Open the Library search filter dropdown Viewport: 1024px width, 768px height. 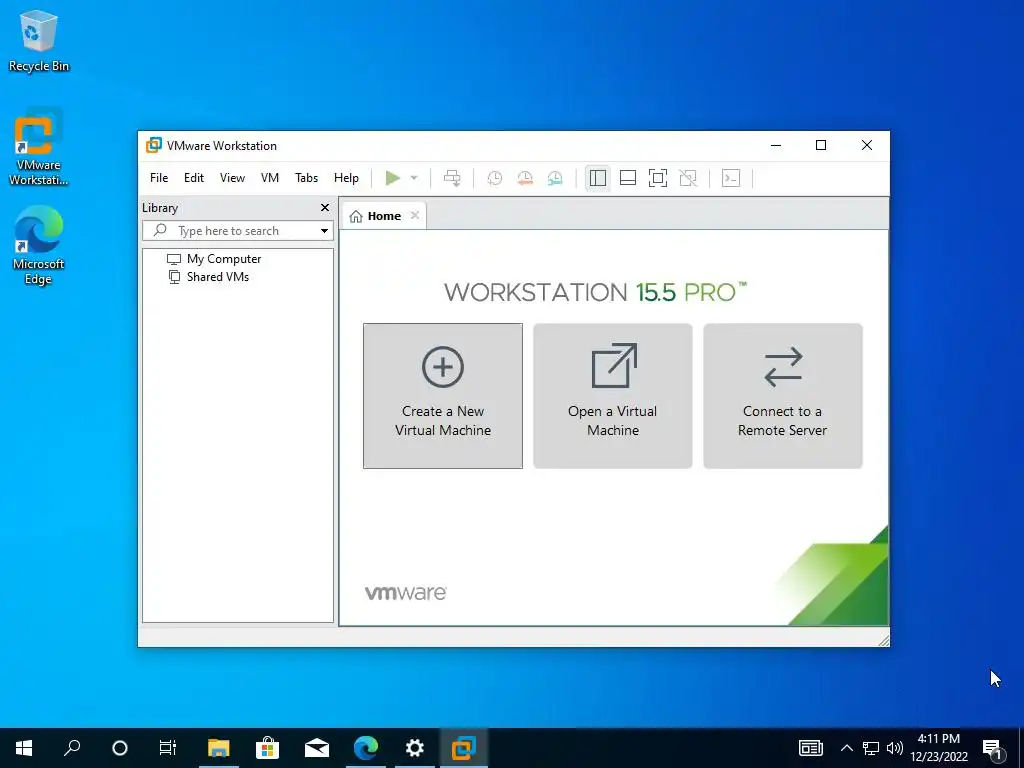[x=324, y=231]
